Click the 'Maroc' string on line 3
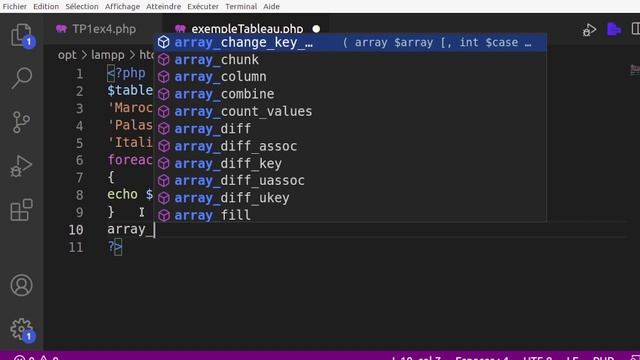This screenshot has width=640, height=360. [130, 108]
